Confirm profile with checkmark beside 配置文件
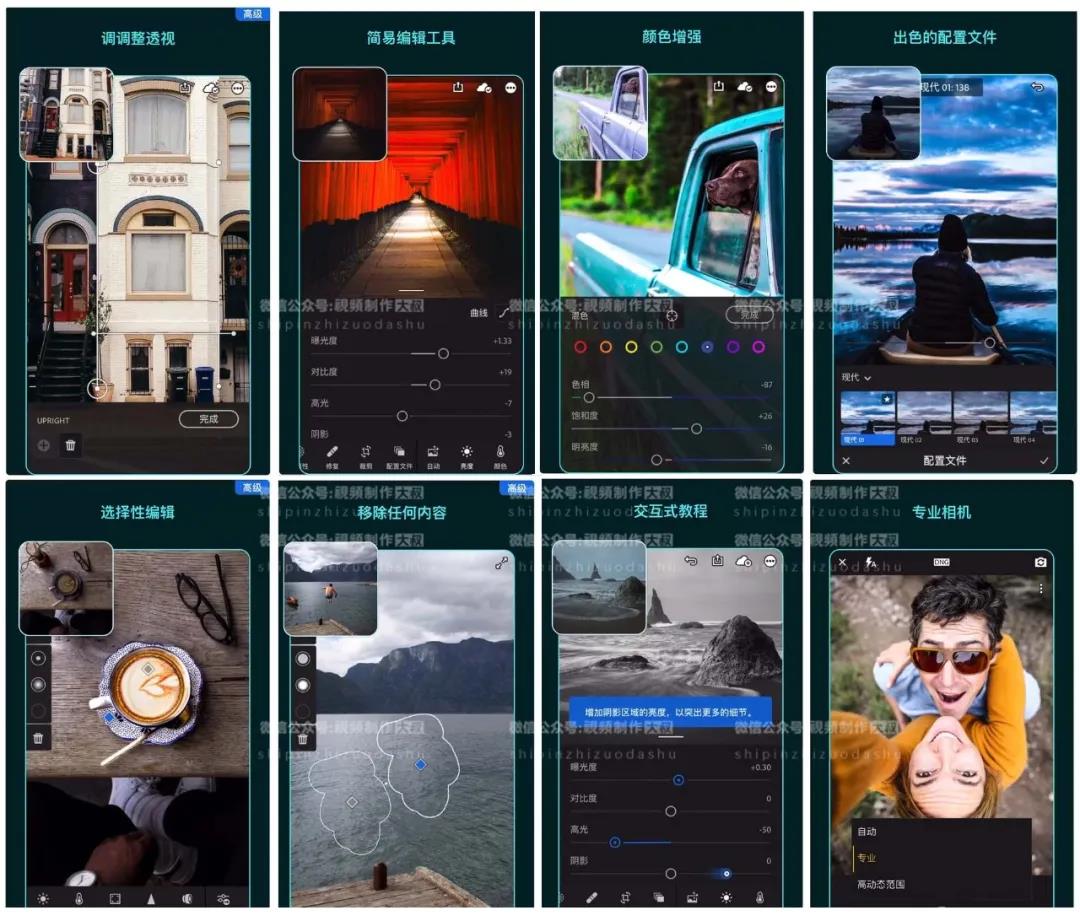The image size is (1080, 921). tap(1044, 461)
